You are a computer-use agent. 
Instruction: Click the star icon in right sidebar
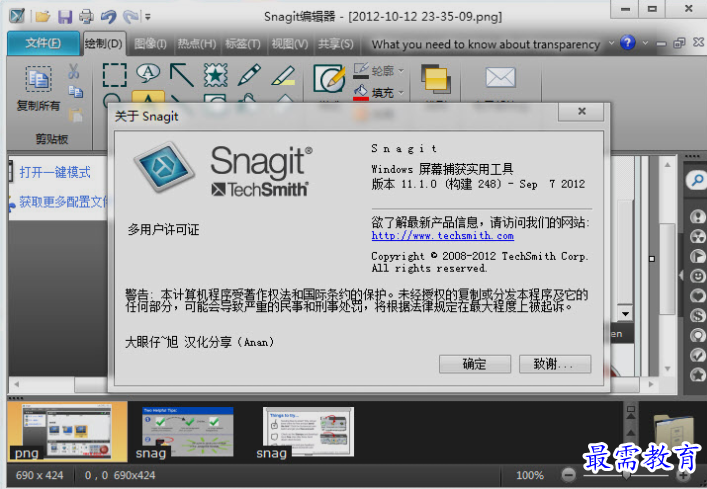click(x=698, y=375)
